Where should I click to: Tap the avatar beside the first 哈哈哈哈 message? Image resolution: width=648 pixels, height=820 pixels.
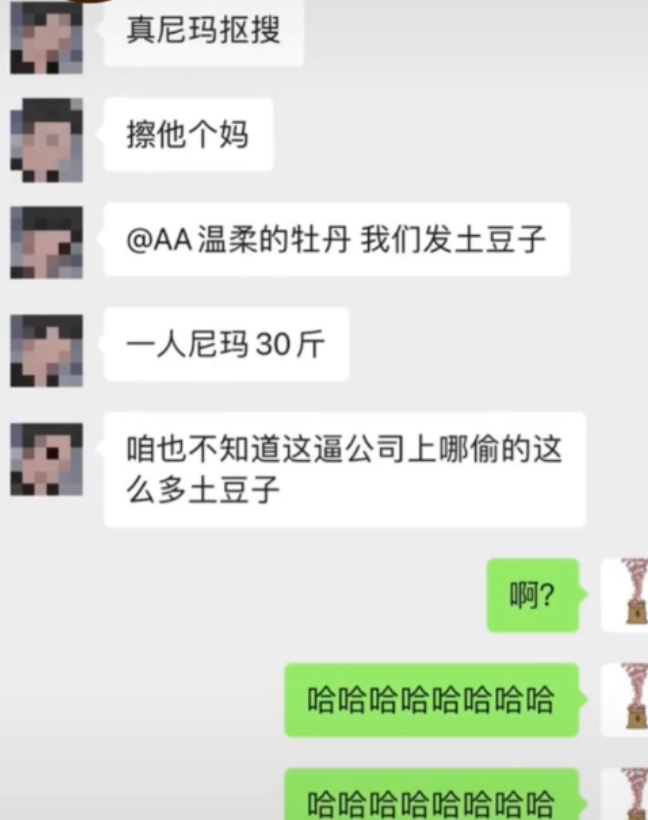point(624,700)
